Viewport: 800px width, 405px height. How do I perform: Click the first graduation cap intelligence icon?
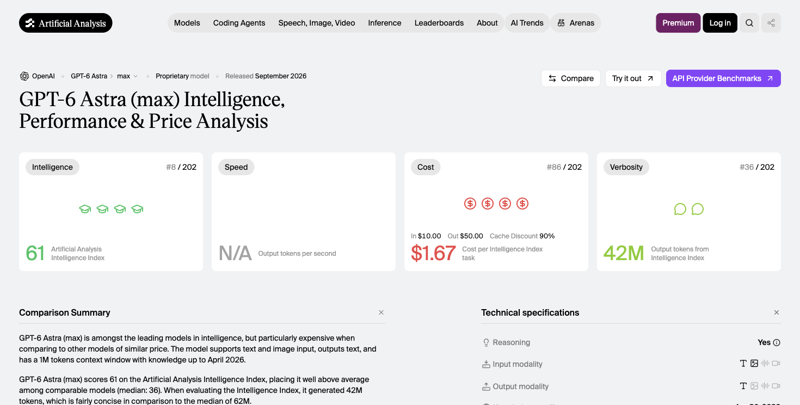click(85, 209)
